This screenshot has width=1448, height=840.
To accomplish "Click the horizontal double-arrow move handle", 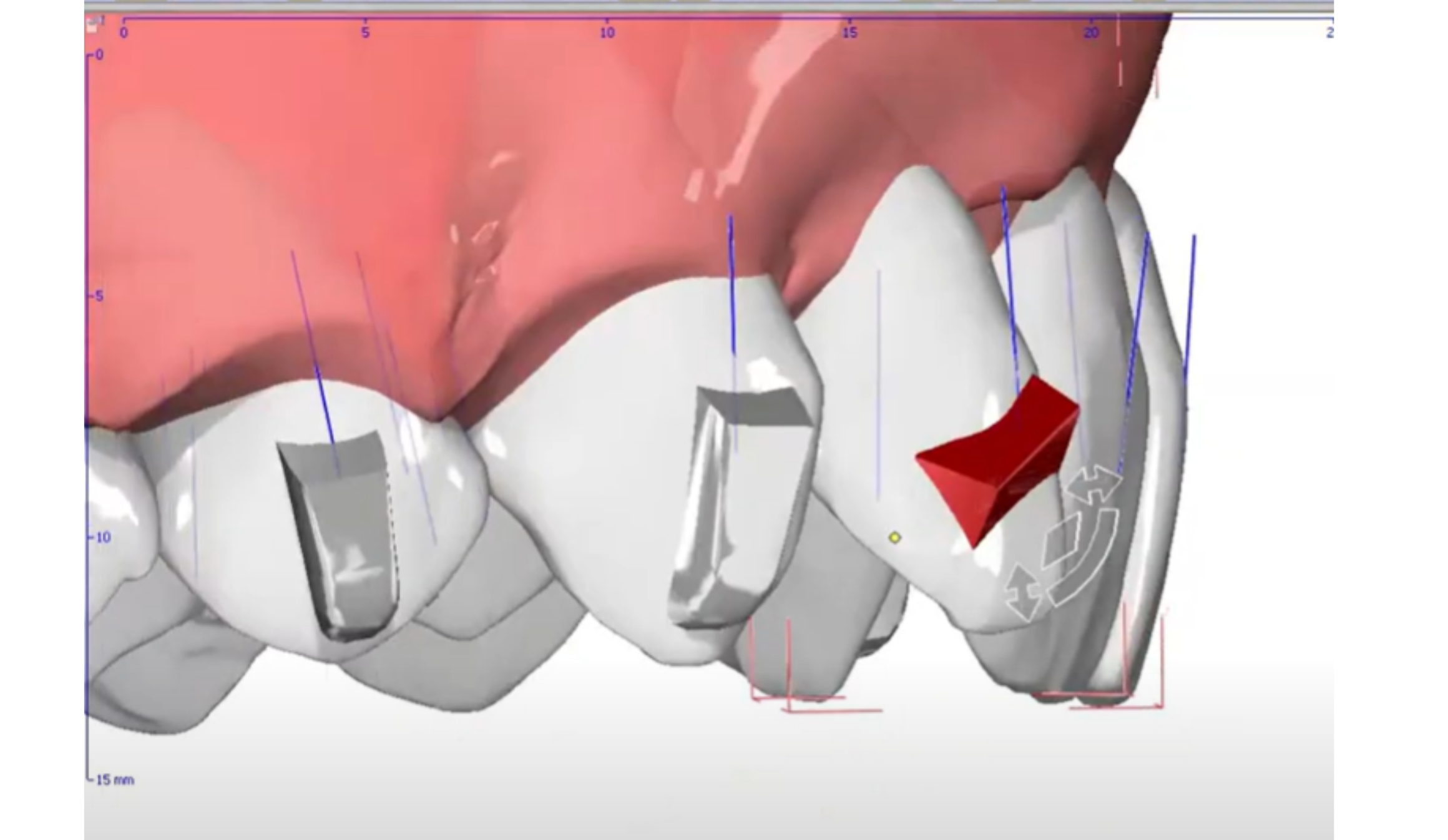I will click(x=1095, y=484).
